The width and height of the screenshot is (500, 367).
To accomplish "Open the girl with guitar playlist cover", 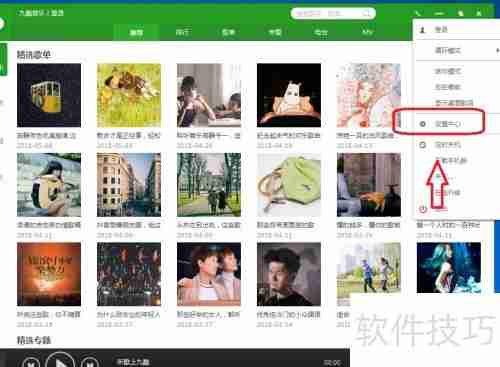I will (x=49, y=185).
